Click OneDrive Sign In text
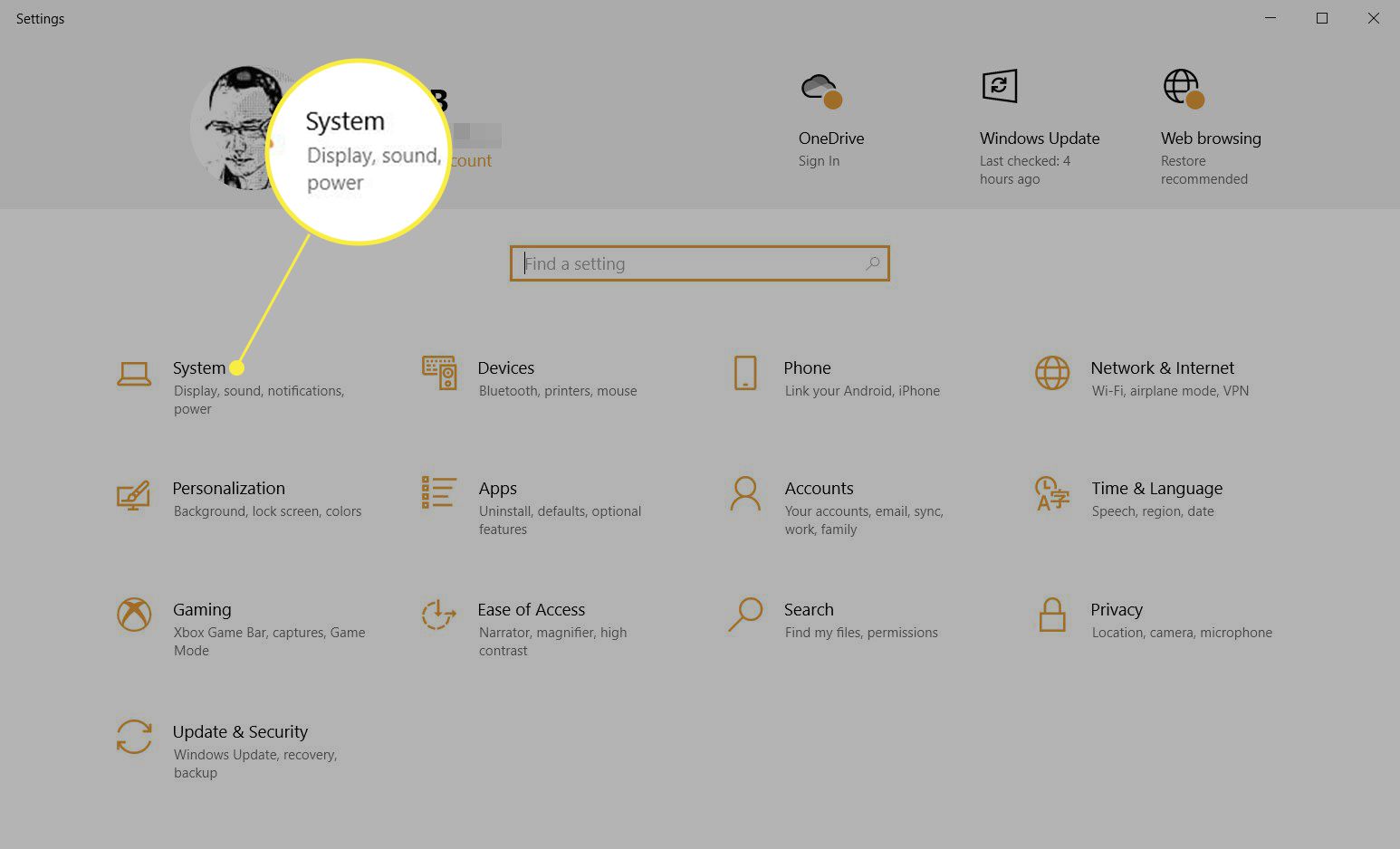This screenshot has width=1400, height=849. (819, 161)
